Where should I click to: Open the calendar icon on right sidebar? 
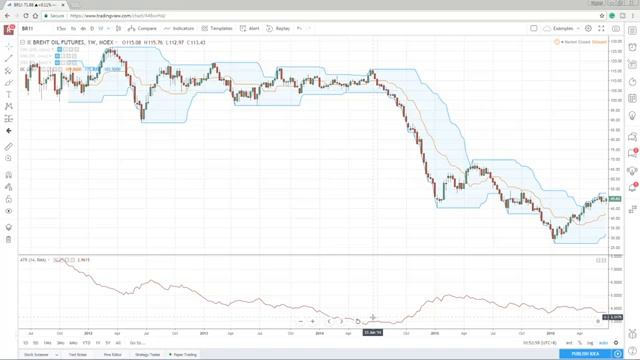click(632, 98)
